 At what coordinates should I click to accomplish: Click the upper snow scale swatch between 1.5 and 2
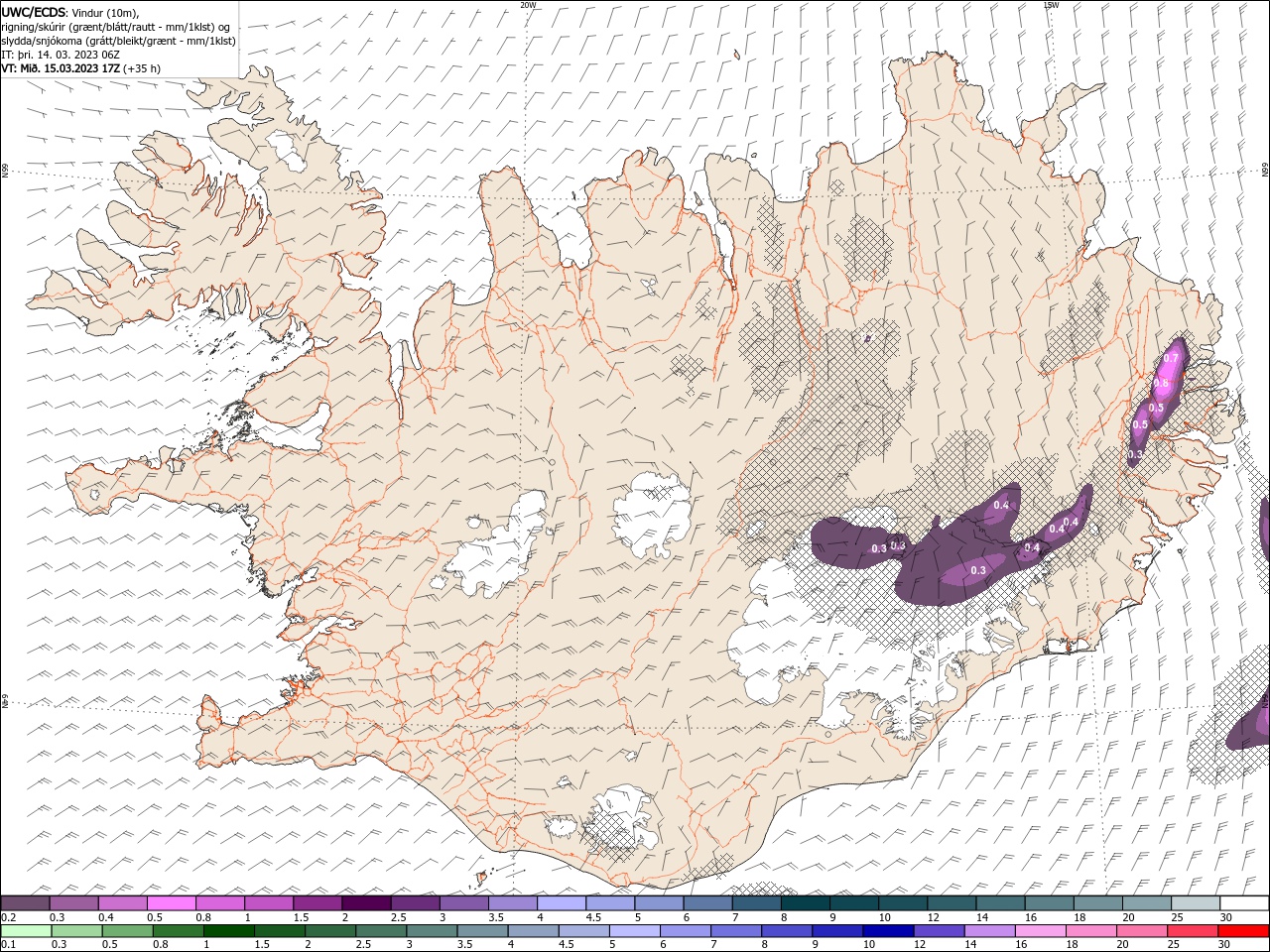click(x=317, y=903)
